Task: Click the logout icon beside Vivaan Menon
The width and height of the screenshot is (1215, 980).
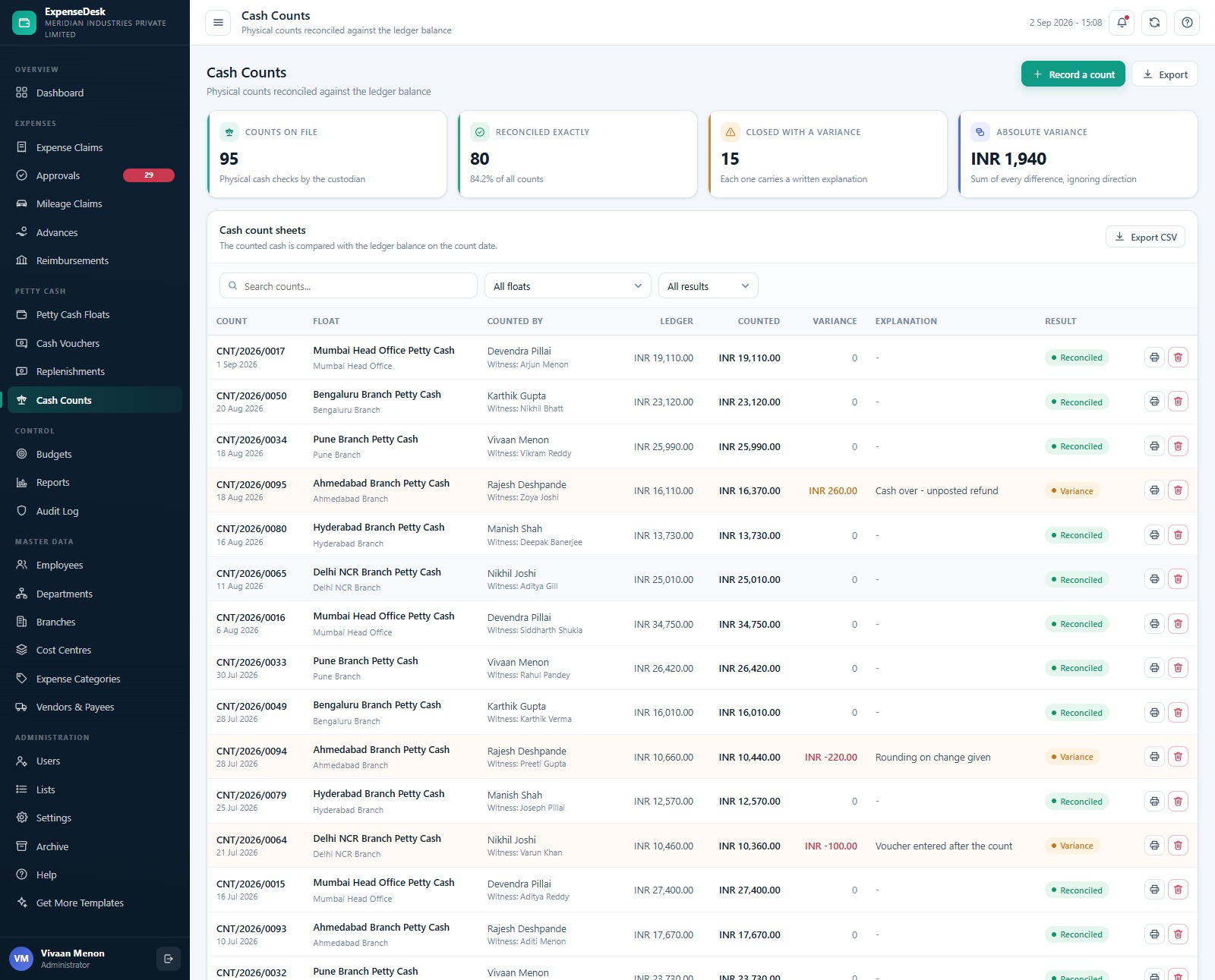Action: tap(169, 959)
